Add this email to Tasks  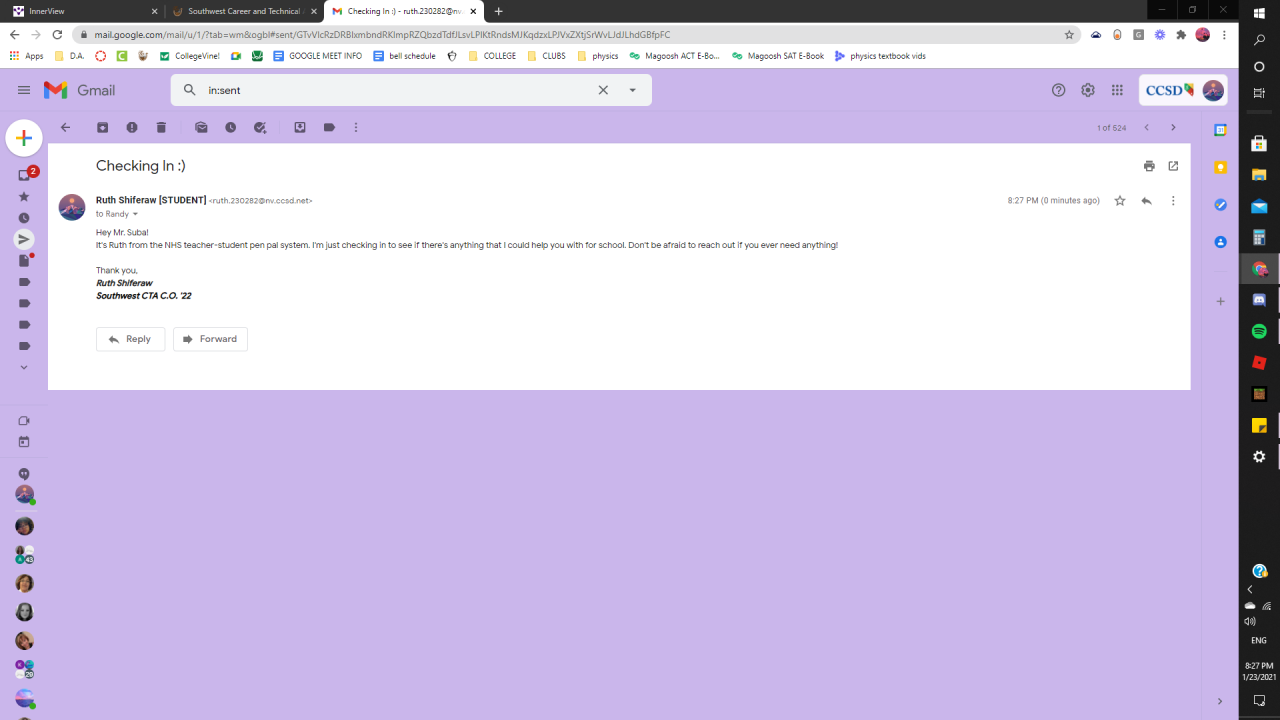[260, 128]
